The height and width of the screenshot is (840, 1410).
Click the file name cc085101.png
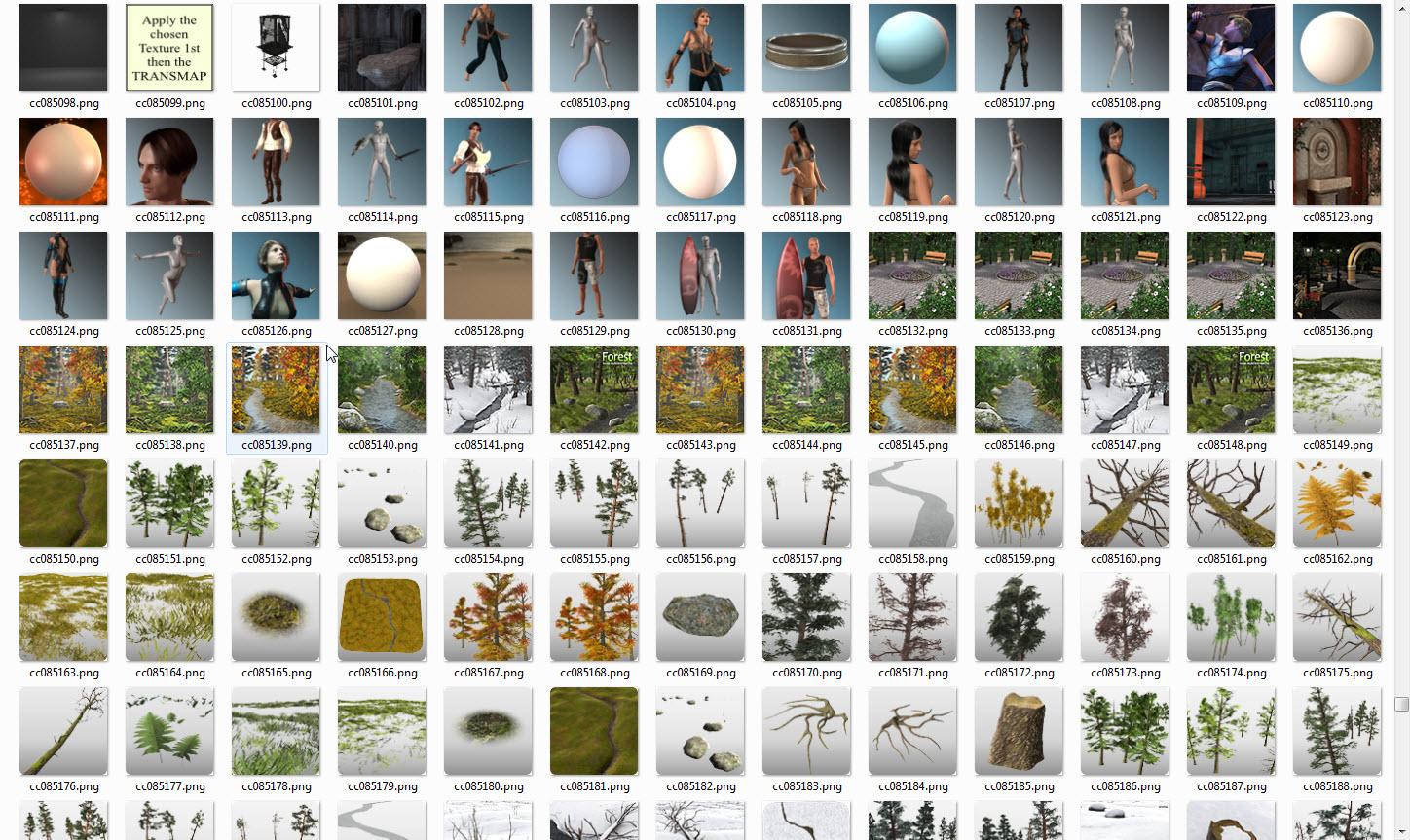[383, 103]
